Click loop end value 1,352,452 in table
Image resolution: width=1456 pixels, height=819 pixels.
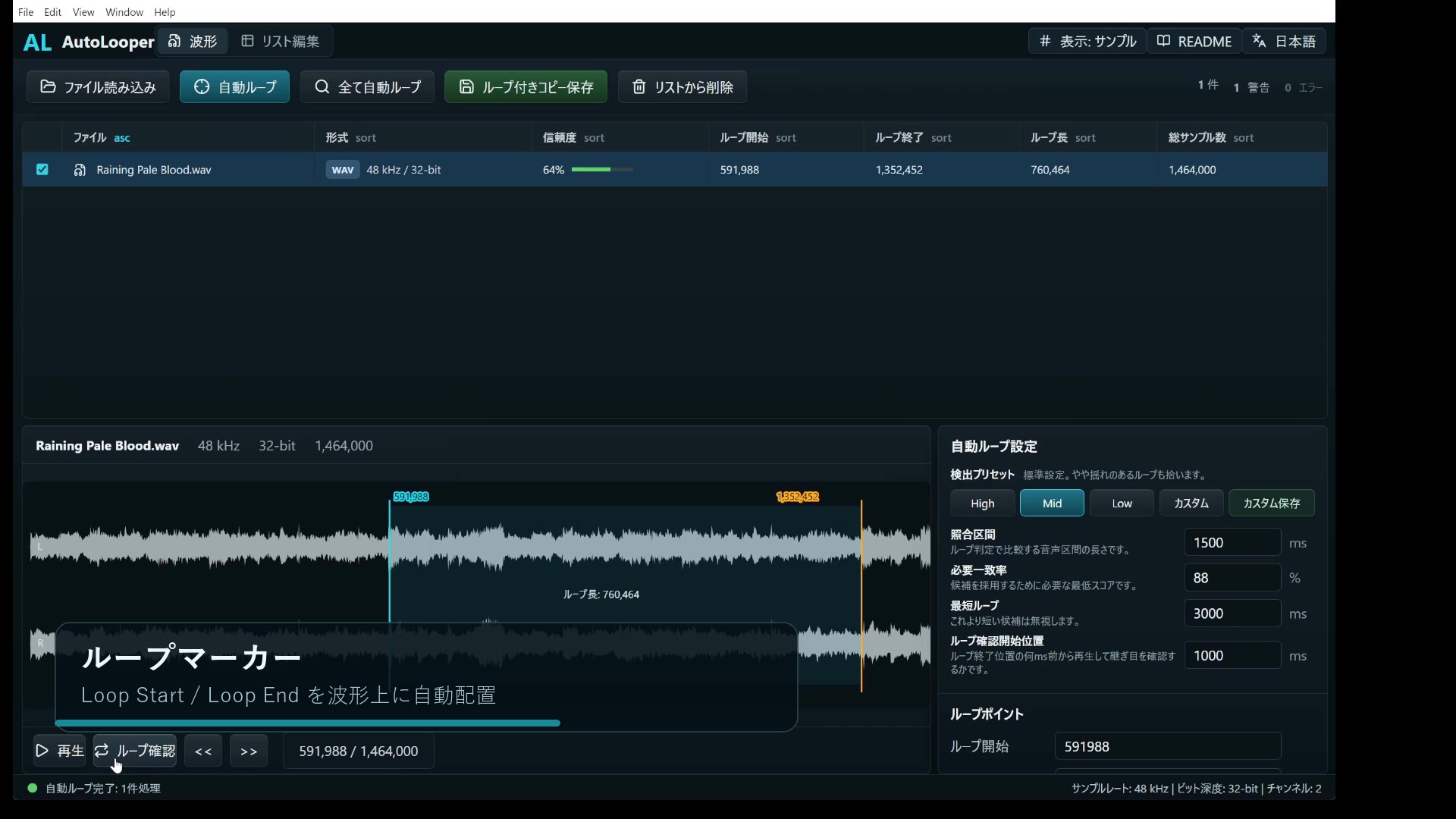[x=899, y=170]
